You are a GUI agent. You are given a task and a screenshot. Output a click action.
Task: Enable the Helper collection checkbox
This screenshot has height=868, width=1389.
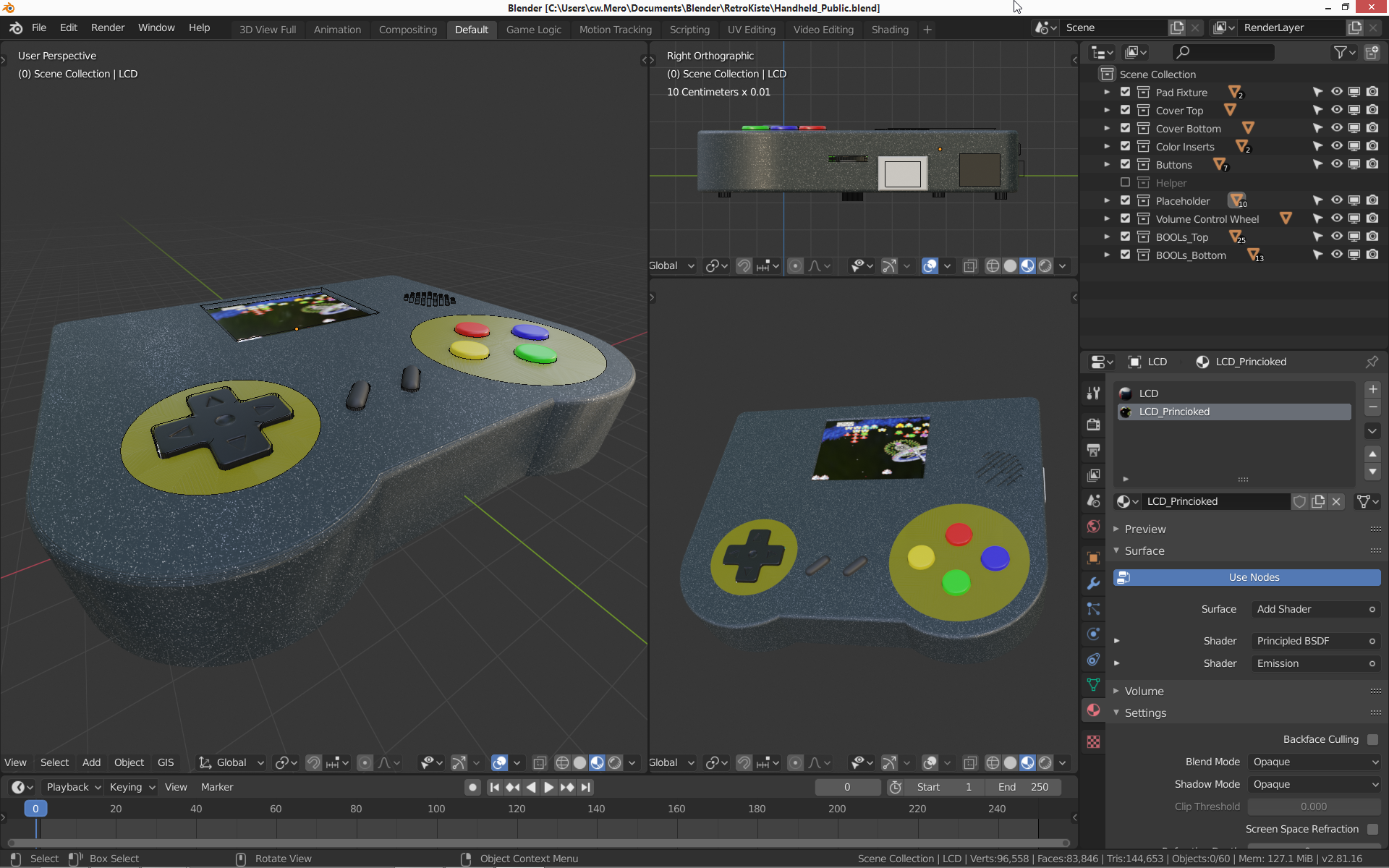point(1125,182)
